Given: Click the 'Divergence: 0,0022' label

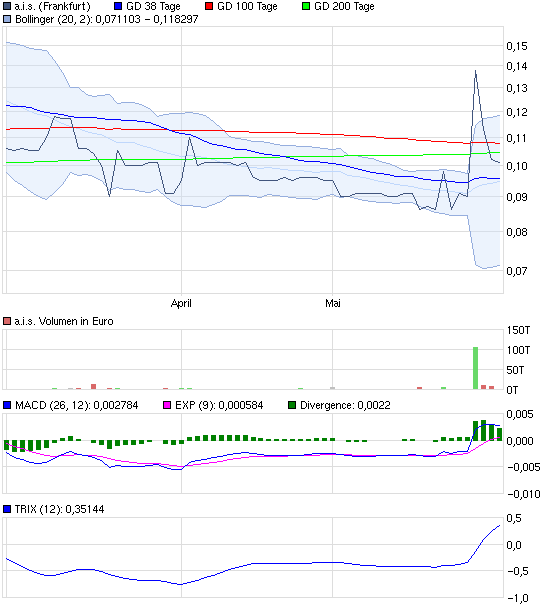Looking at the screenshot, I should click(345, 405).
